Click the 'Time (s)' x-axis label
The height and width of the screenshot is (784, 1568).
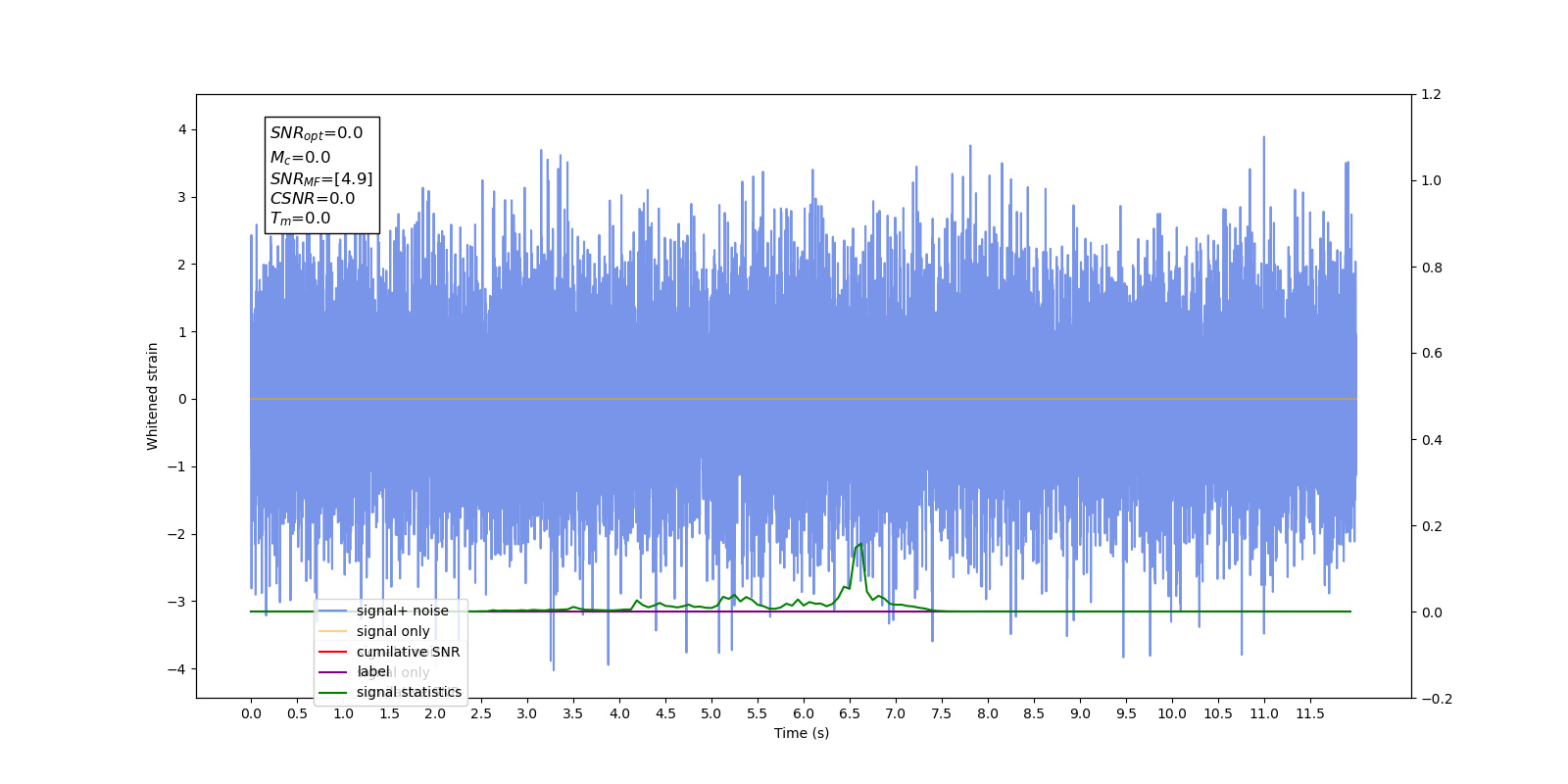tap(802, 733)
